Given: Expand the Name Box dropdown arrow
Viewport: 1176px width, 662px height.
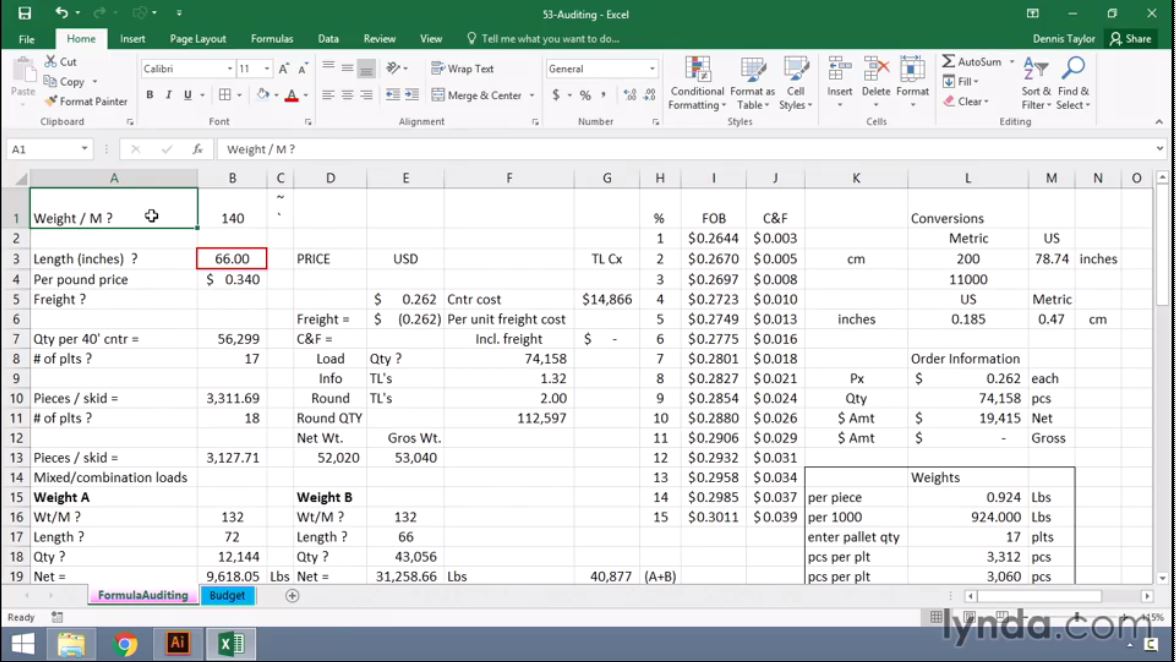Looking at the screenshot, I should [84, 148].
